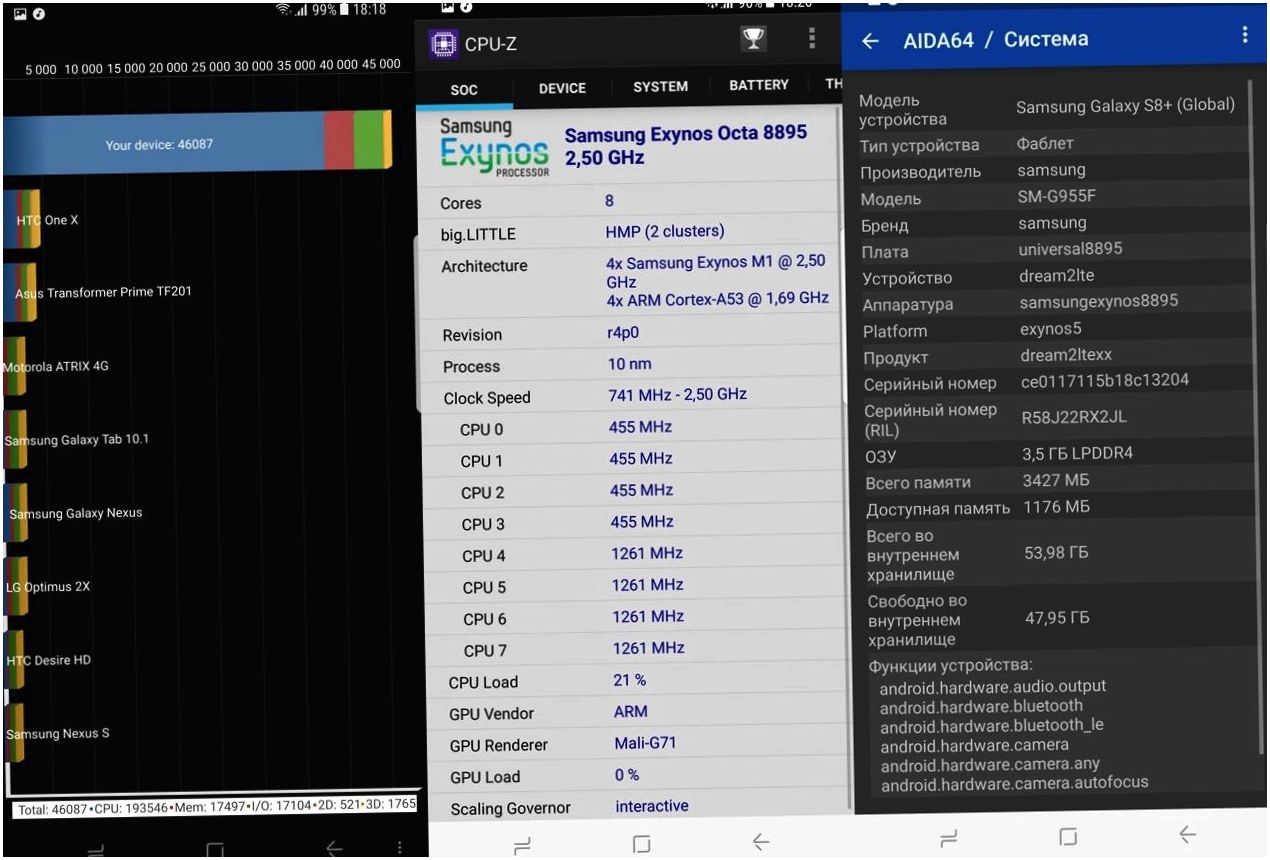
Task: Tap the GPU Renderer value Mali-G71
Action: coord(644,743)
